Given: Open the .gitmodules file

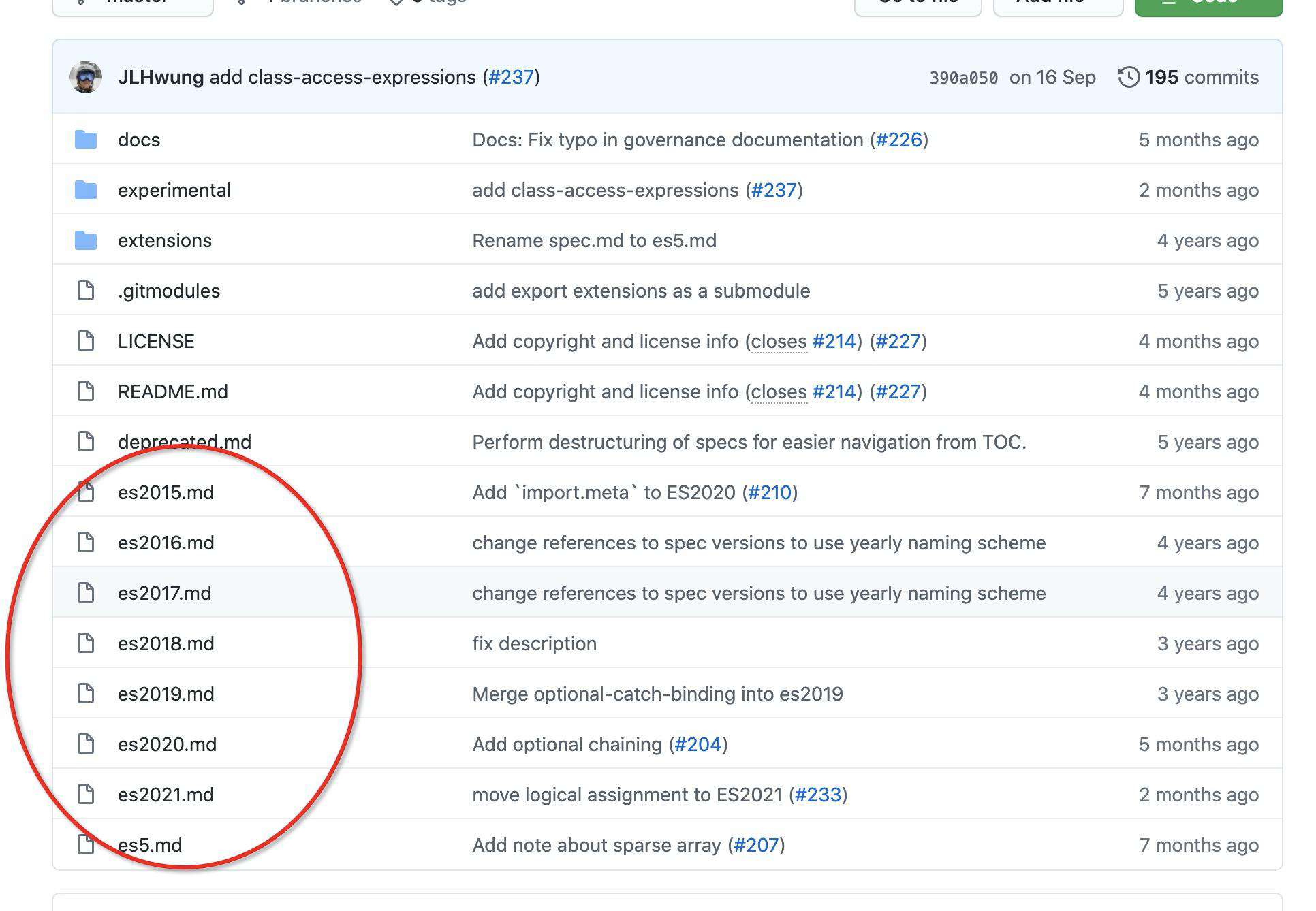Looking at the screenshot, I should [x=169, y=291].
